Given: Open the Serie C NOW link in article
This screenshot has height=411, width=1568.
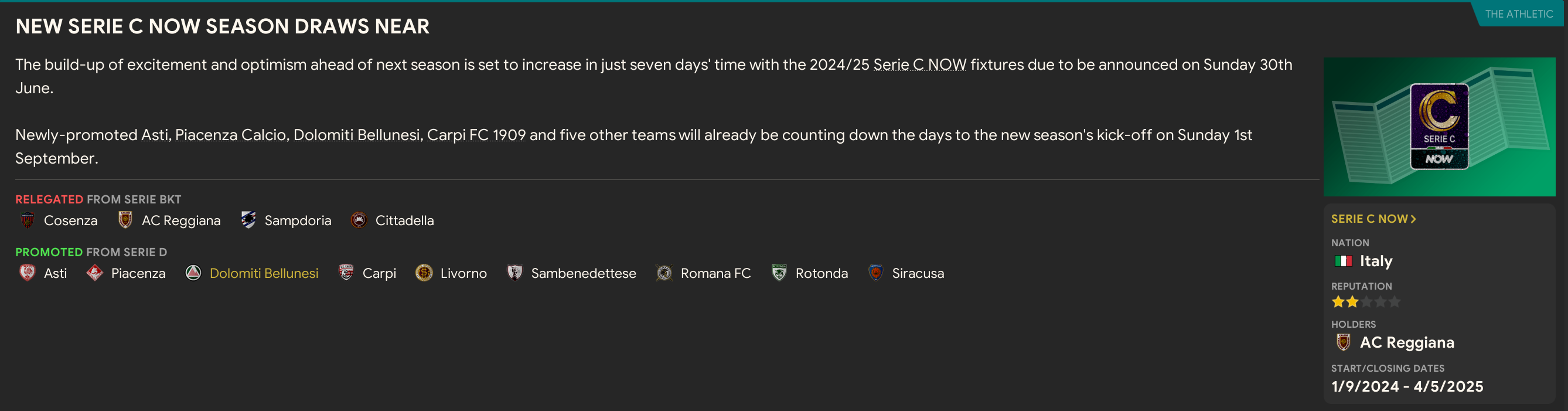Looking at the screenshot, I should [919, 65].
